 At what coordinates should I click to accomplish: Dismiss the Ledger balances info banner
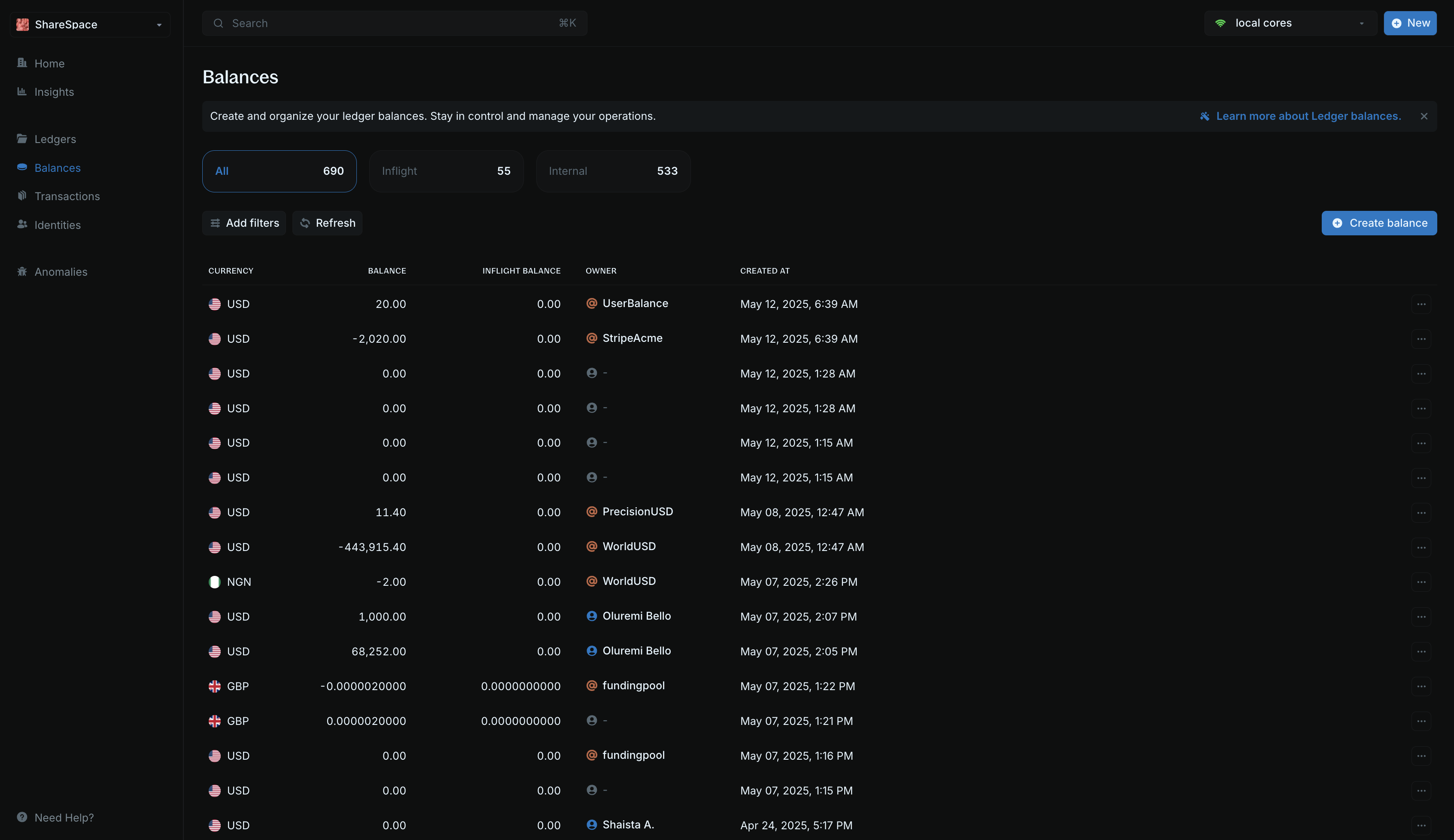(1424, 116)
